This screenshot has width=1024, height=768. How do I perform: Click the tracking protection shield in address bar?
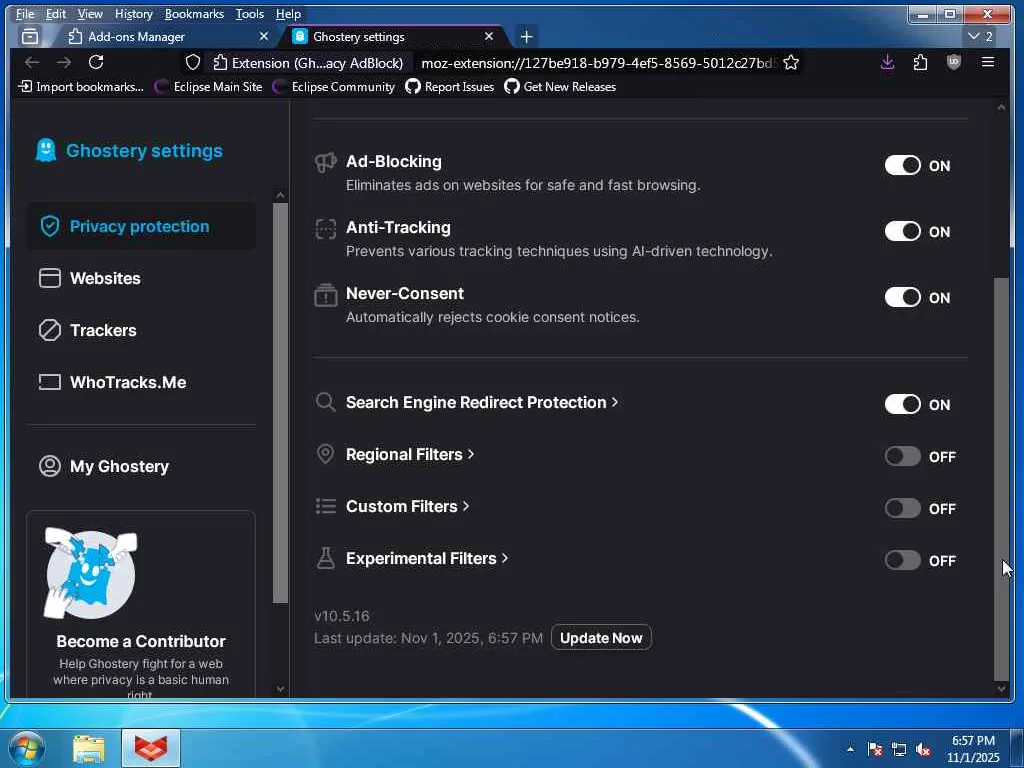coord(193,63)
